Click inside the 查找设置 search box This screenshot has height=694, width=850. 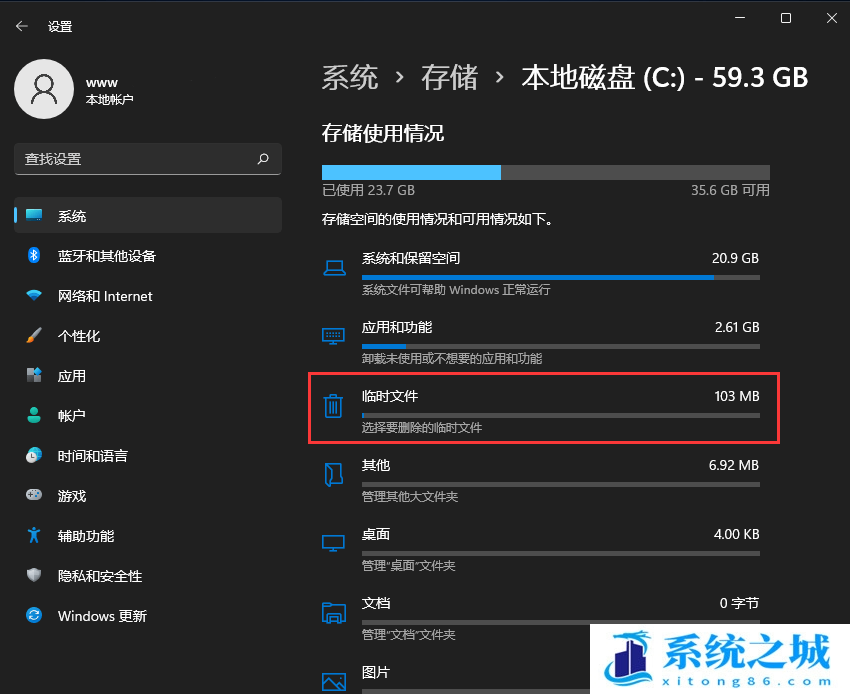(x=148, y=159)
